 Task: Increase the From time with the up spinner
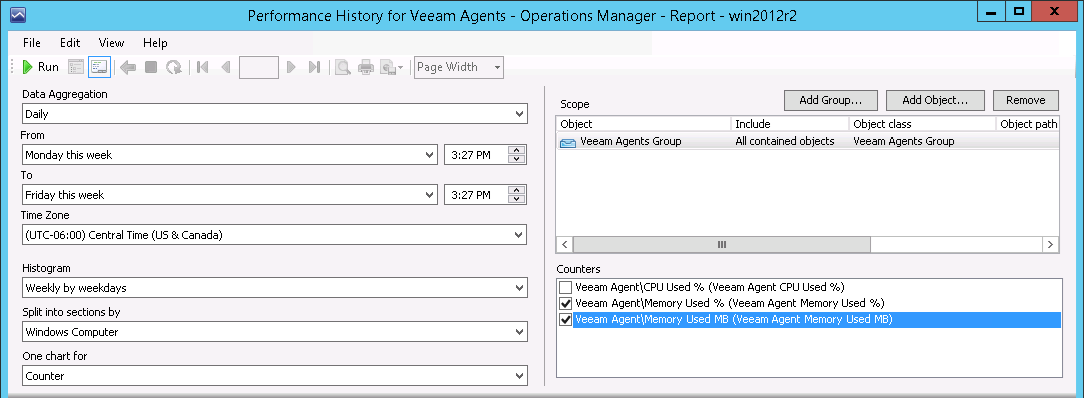pyautogui.click(x=516, y=150)
